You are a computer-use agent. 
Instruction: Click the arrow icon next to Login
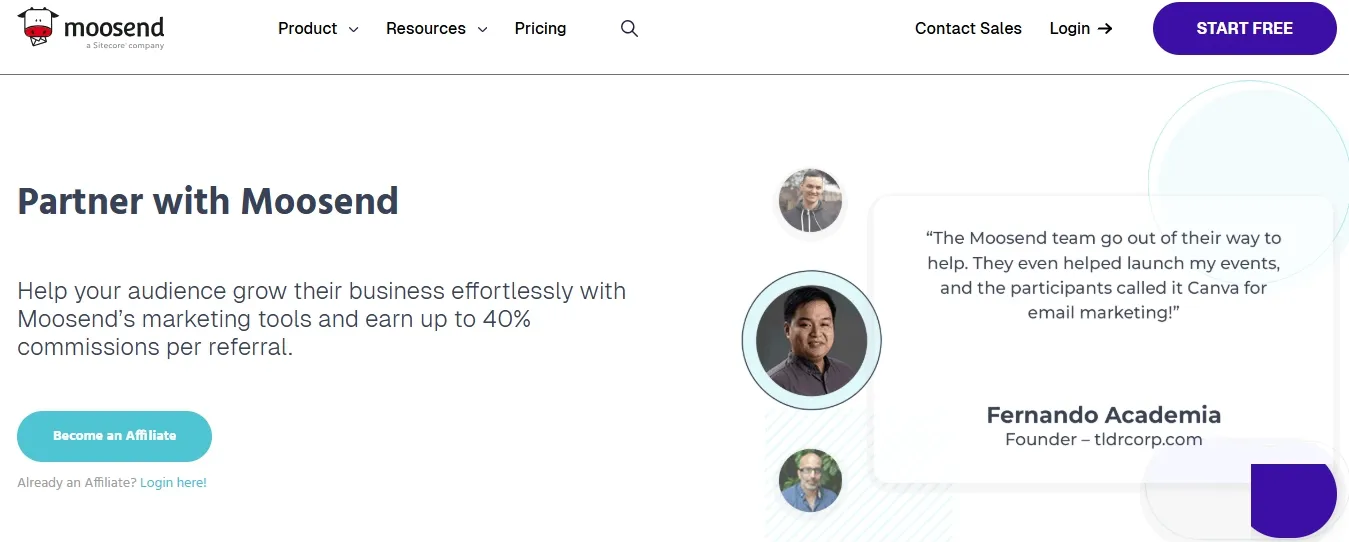[x=1105, y=28]
